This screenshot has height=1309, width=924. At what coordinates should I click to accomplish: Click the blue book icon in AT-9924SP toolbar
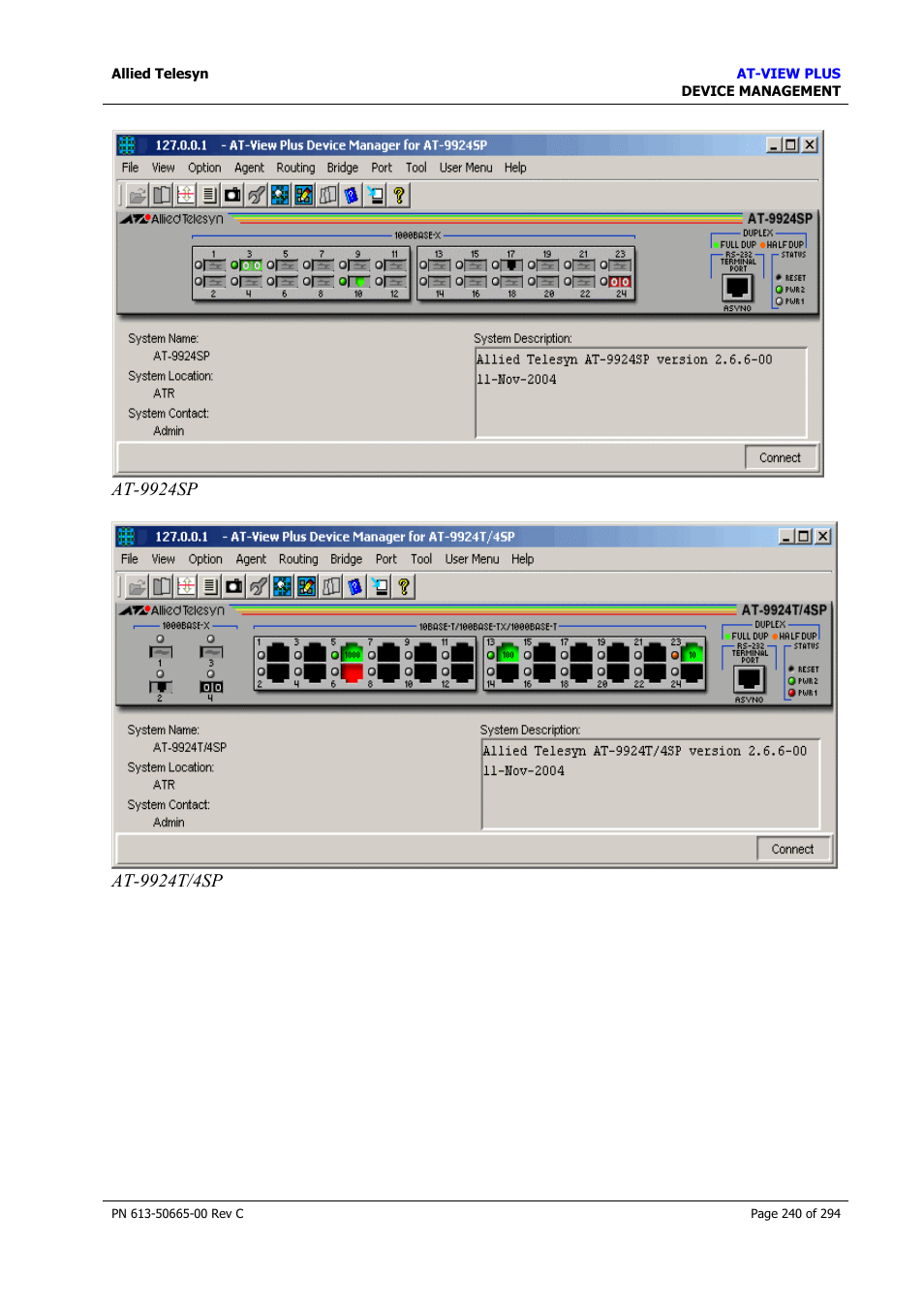point(352,195)
